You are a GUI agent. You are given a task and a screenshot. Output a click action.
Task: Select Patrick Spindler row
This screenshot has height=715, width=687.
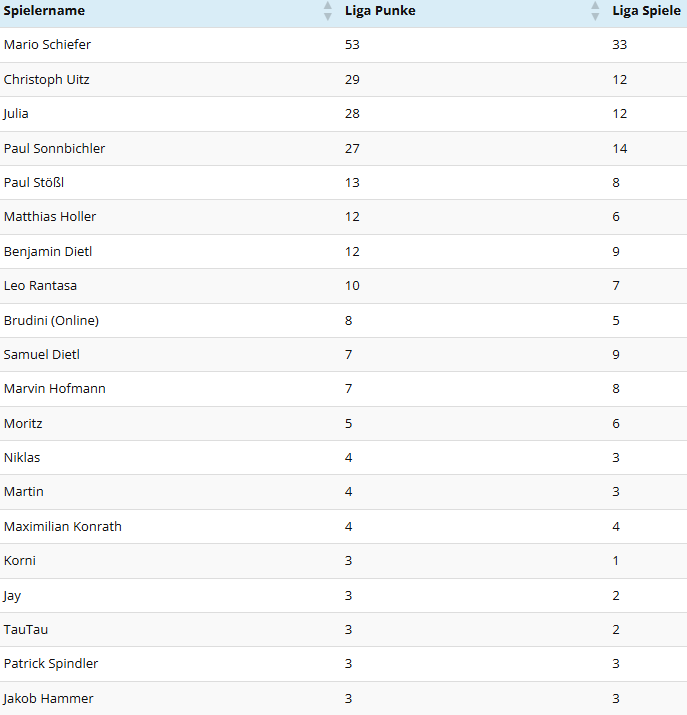click(343, 664)
